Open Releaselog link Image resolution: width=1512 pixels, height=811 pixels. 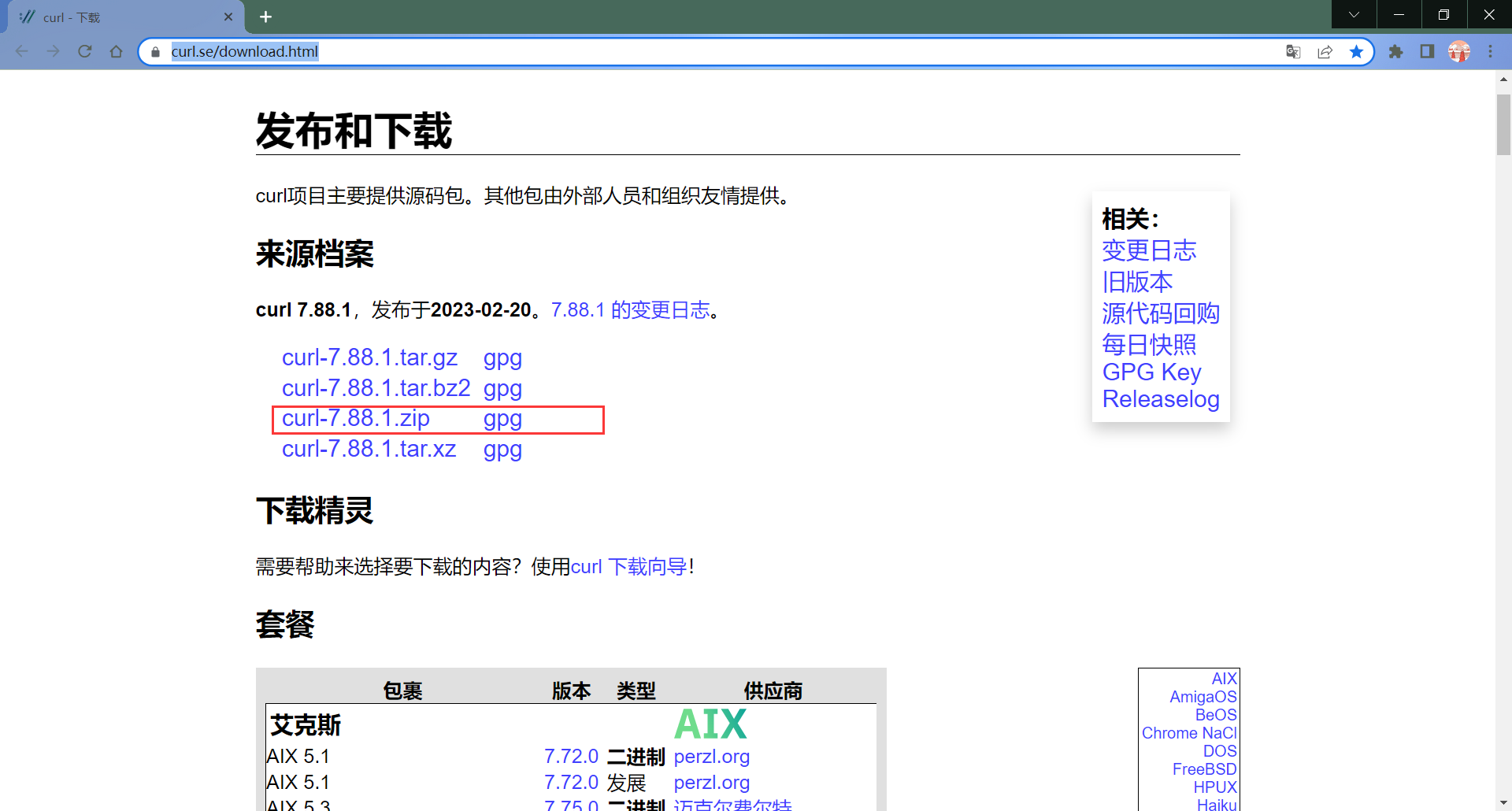point(1161,399)
